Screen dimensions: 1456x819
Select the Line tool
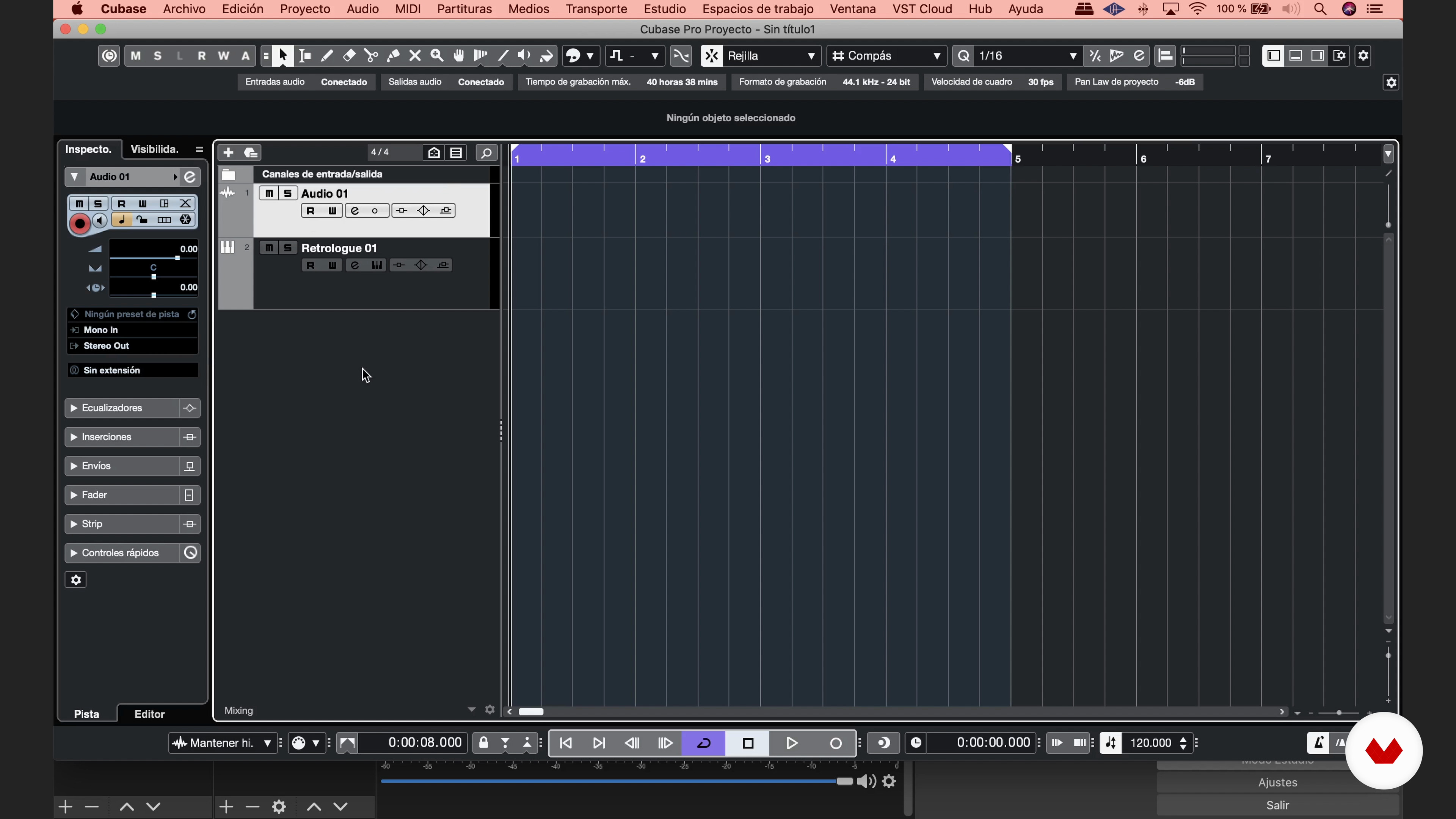tap(502, 55)
